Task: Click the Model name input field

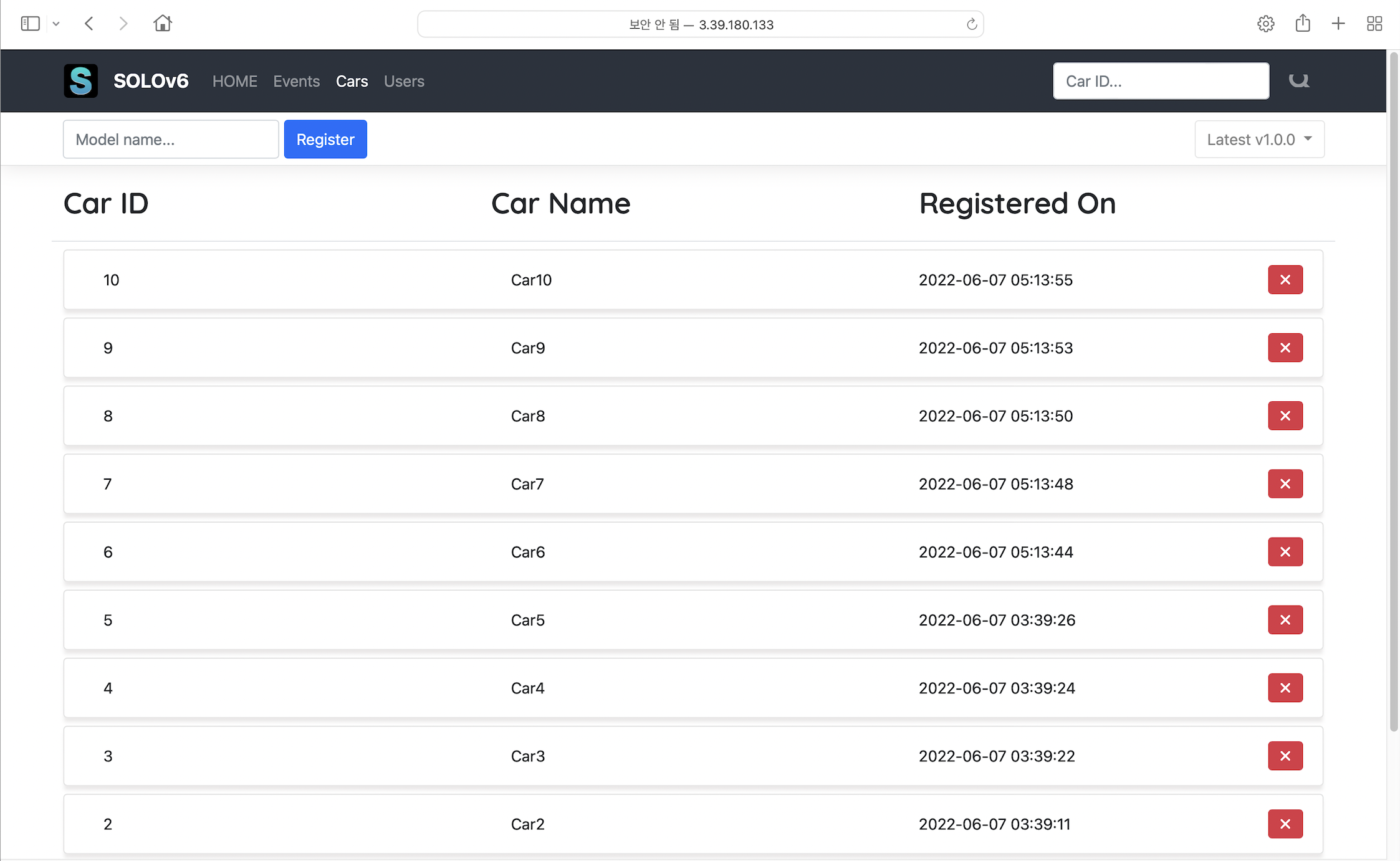Action: (170, 139)
